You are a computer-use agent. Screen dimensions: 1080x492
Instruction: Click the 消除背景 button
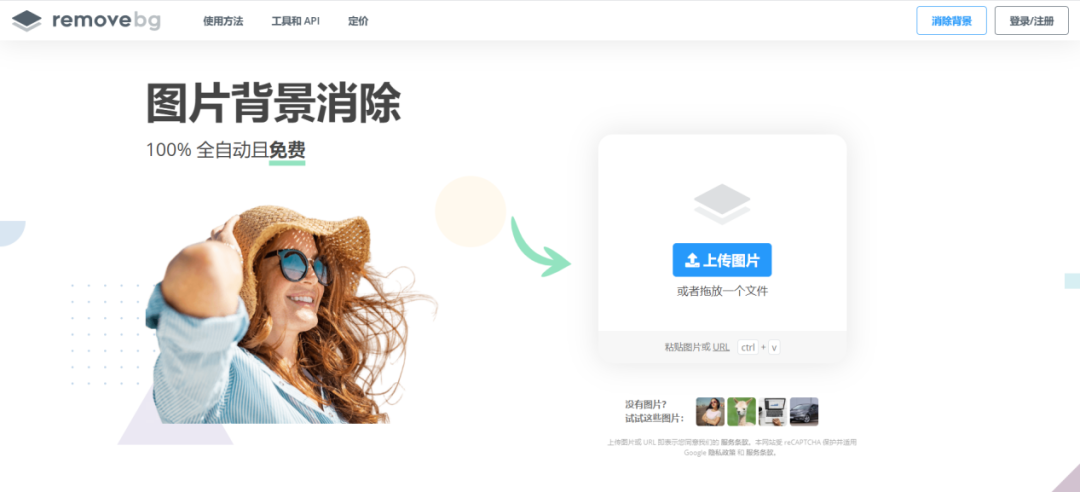951,21
